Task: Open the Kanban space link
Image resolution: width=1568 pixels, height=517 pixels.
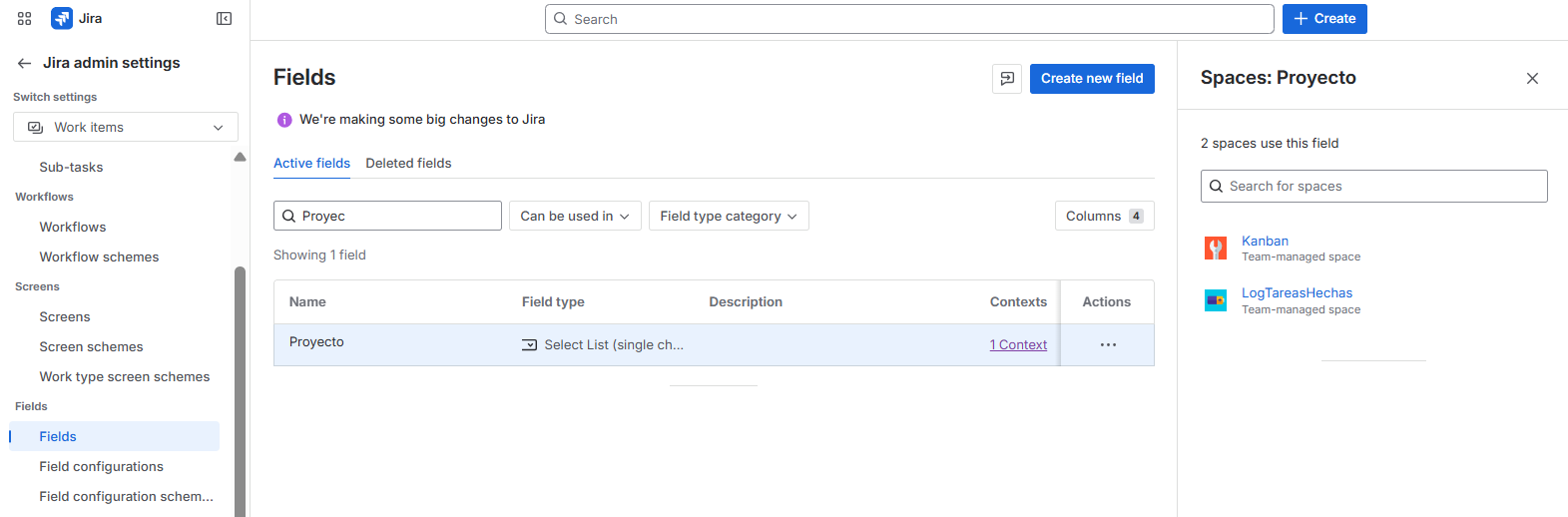Action: tap(1265, 241)
